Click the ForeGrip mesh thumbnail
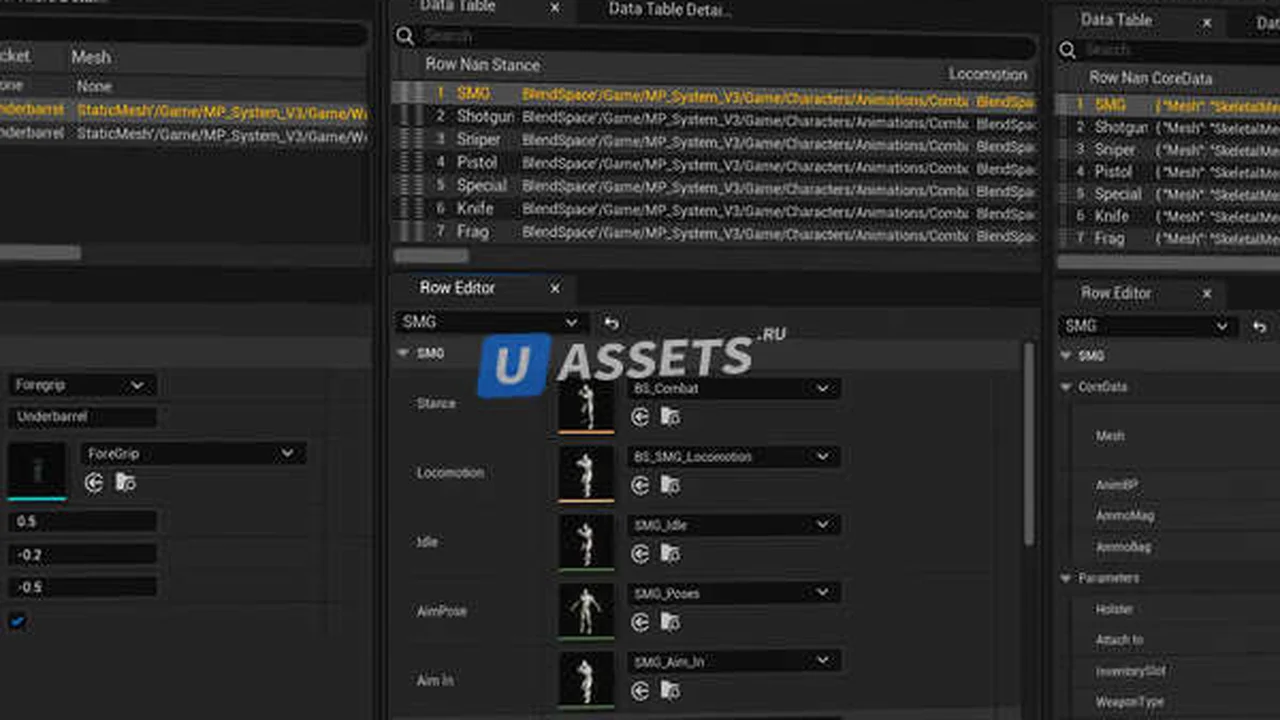 (37, 470)
